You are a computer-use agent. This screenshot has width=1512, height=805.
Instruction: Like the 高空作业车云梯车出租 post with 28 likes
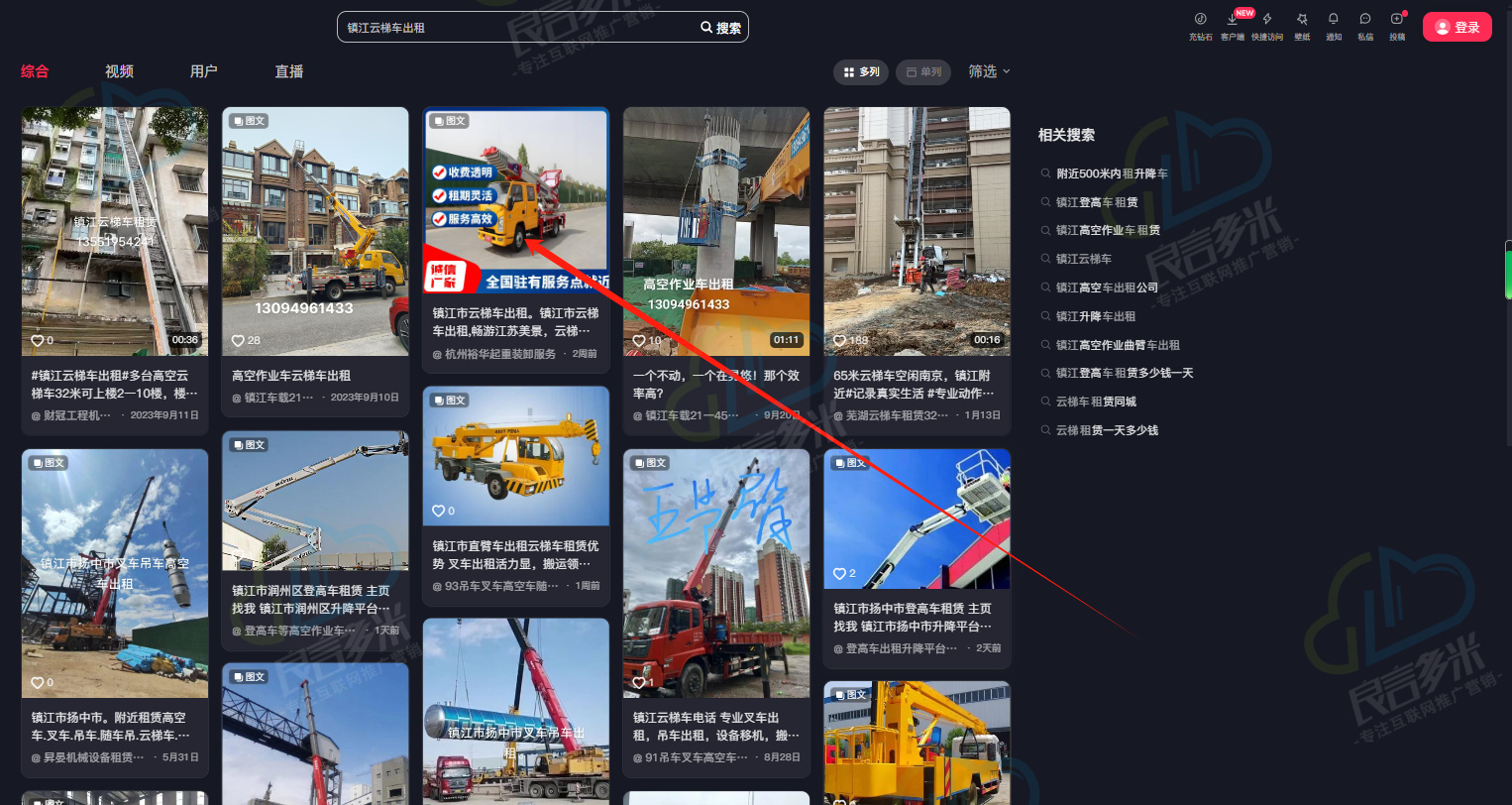(238, 341)
